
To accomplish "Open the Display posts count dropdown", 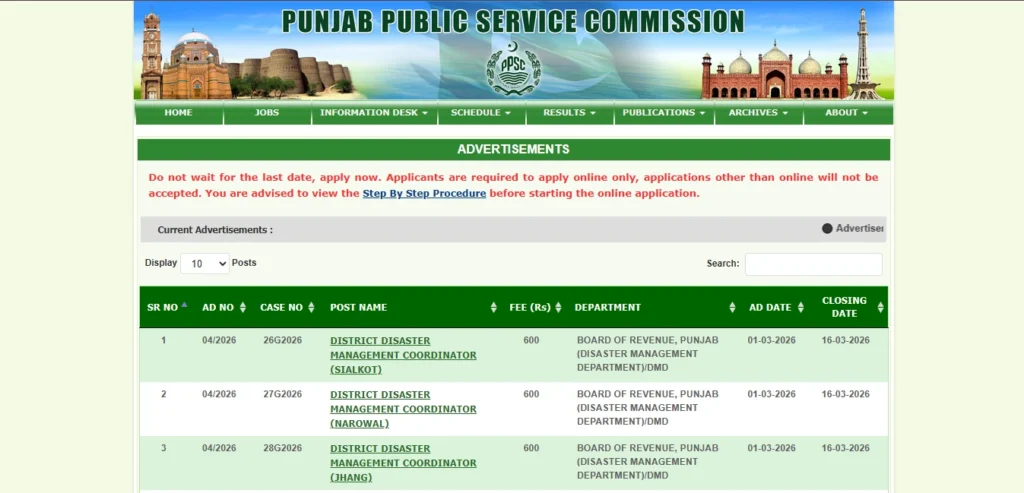I will pos(204,264).
